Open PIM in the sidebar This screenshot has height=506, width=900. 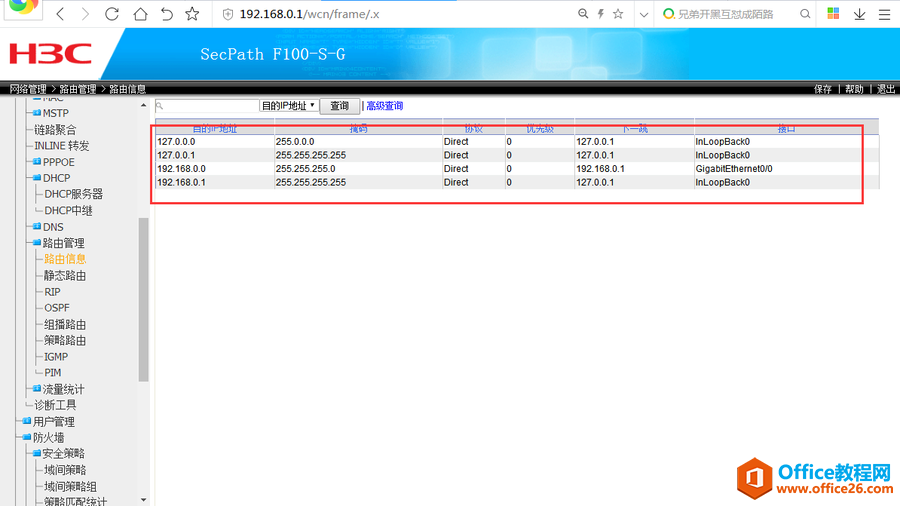(52, 372)
